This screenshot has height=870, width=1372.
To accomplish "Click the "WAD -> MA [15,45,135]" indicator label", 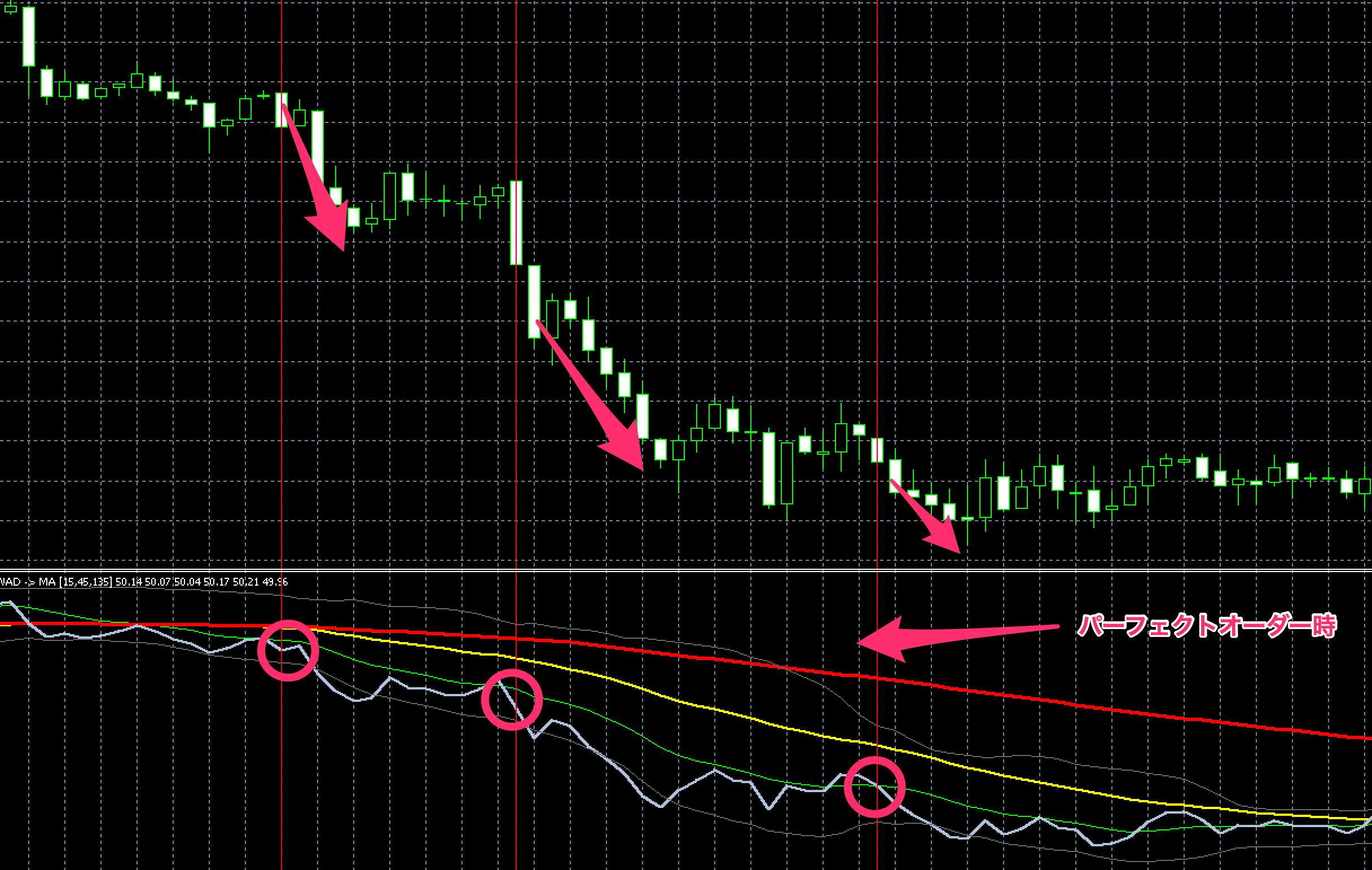I will (x=56, y=582).
